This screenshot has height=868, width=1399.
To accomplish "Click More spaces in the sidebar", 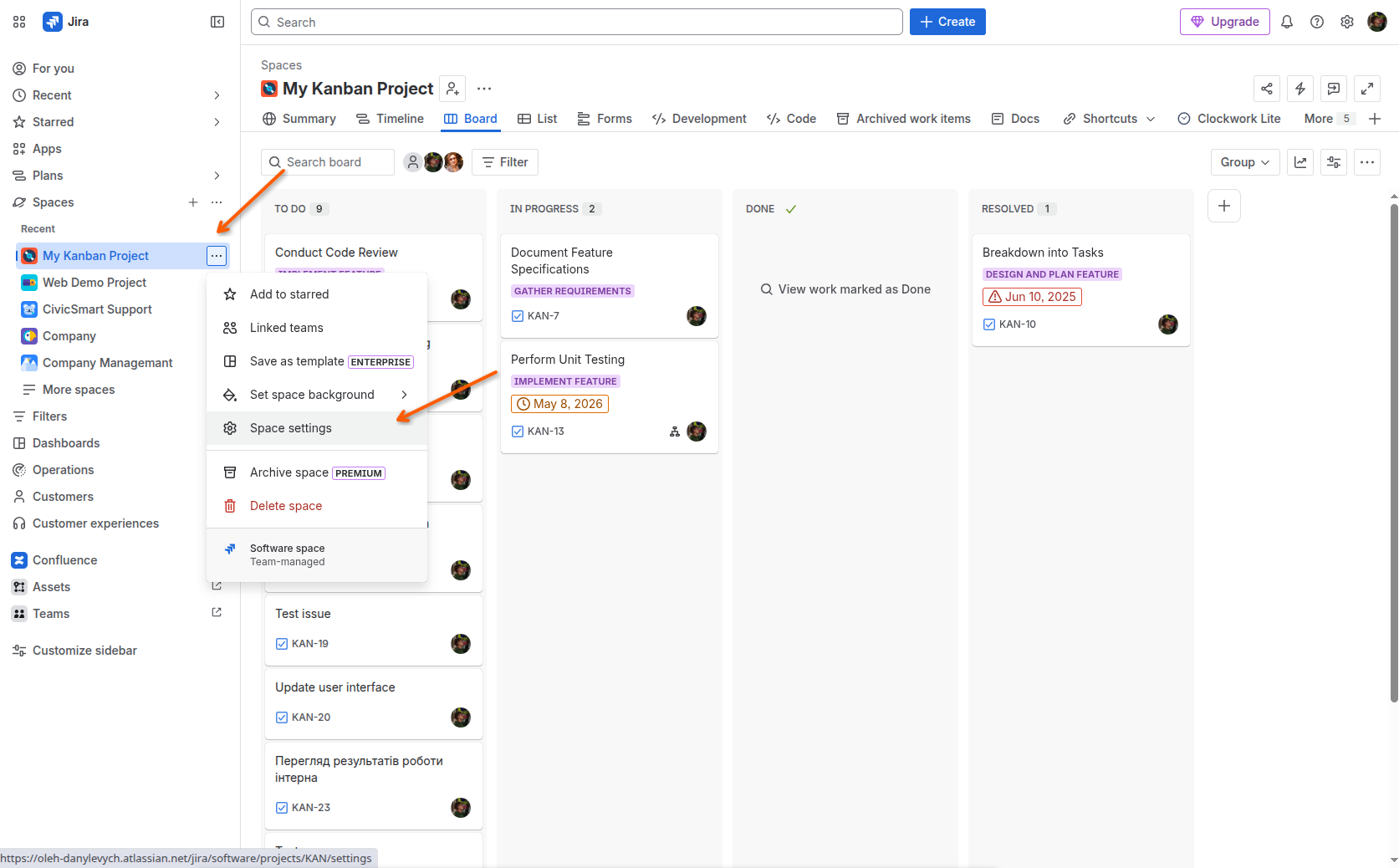I will tap(79, 390).
